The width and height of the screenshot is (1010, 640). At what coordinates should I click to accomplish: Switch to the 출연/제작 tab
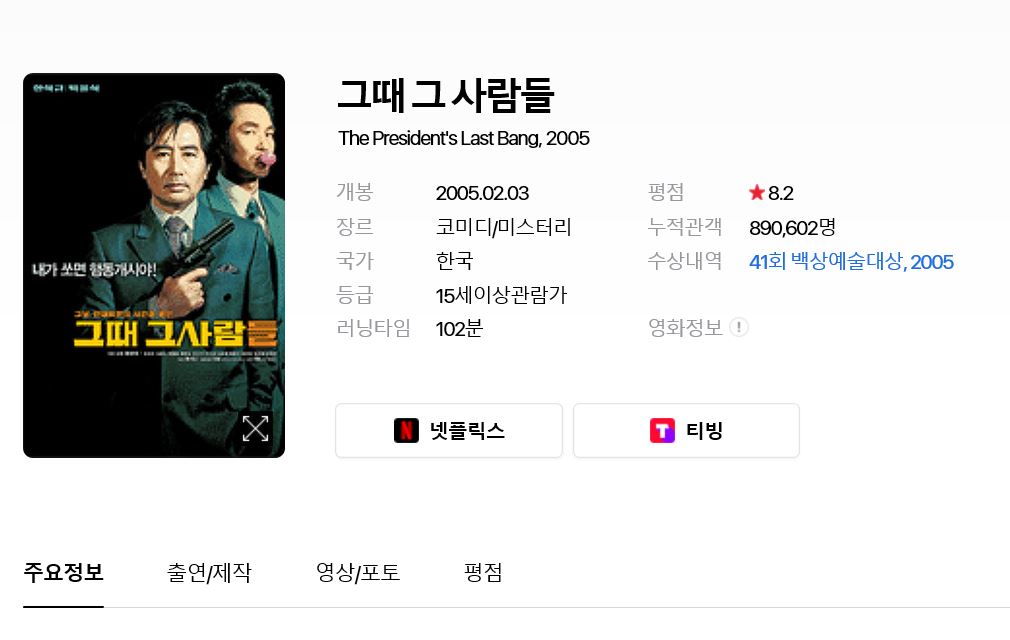tap(209, 572)
